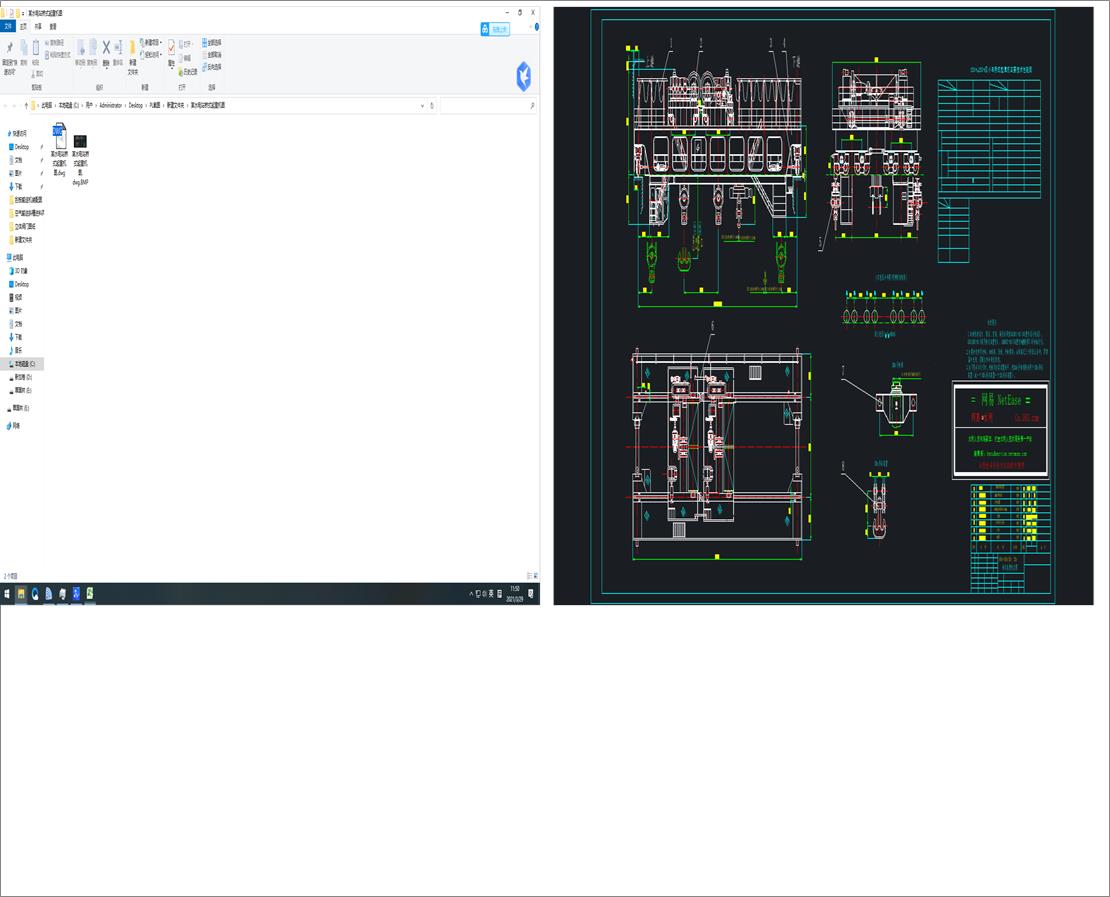Screen dimensions: 1110x897
Task: Click the Cut scissors icon in ribbon
Action: point(36,73)
